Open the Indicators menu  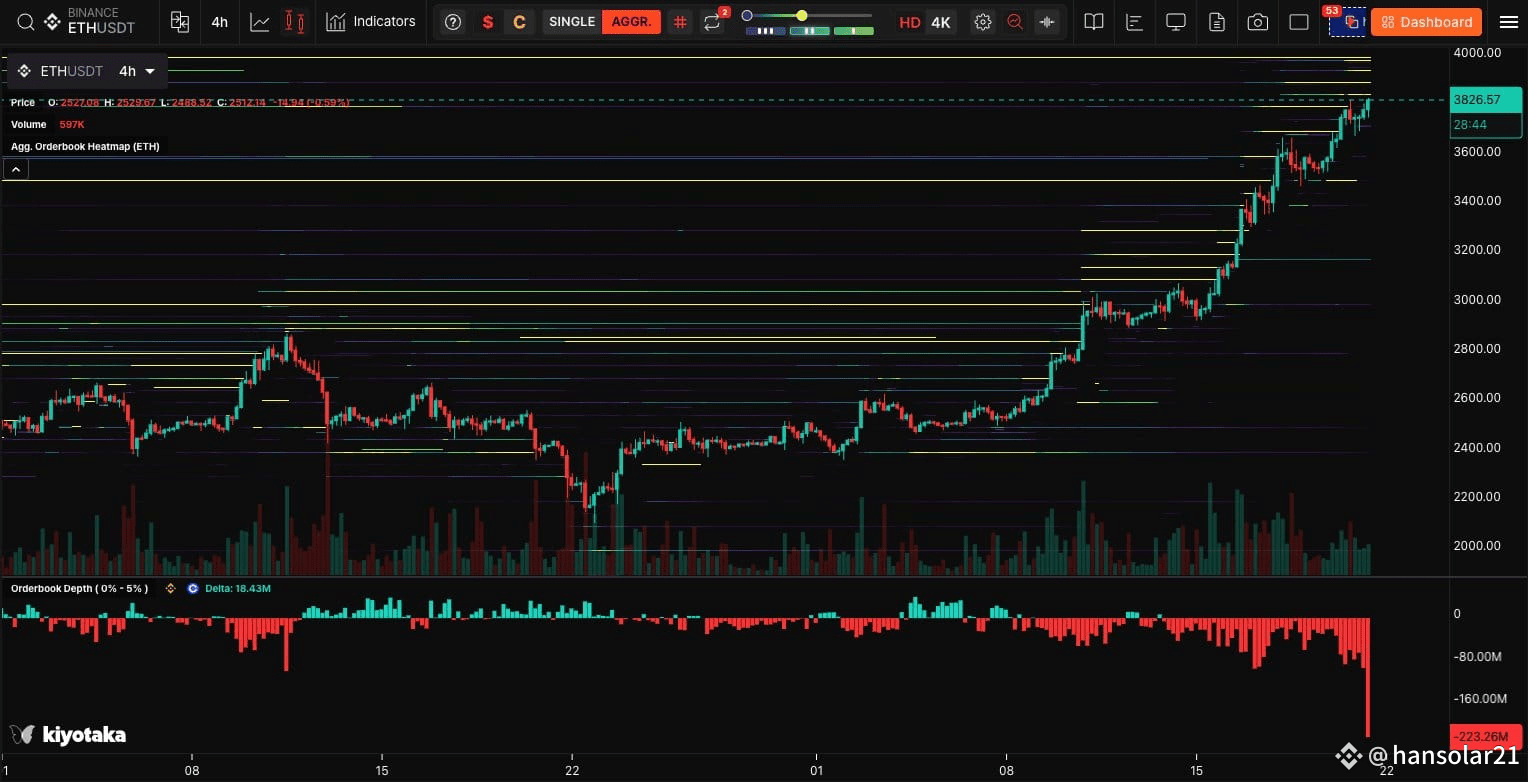click(x=371, y=22)
